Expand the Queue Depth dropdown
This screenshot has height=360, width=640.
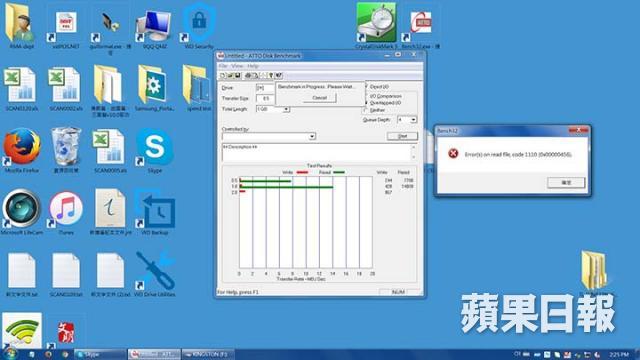413,120
